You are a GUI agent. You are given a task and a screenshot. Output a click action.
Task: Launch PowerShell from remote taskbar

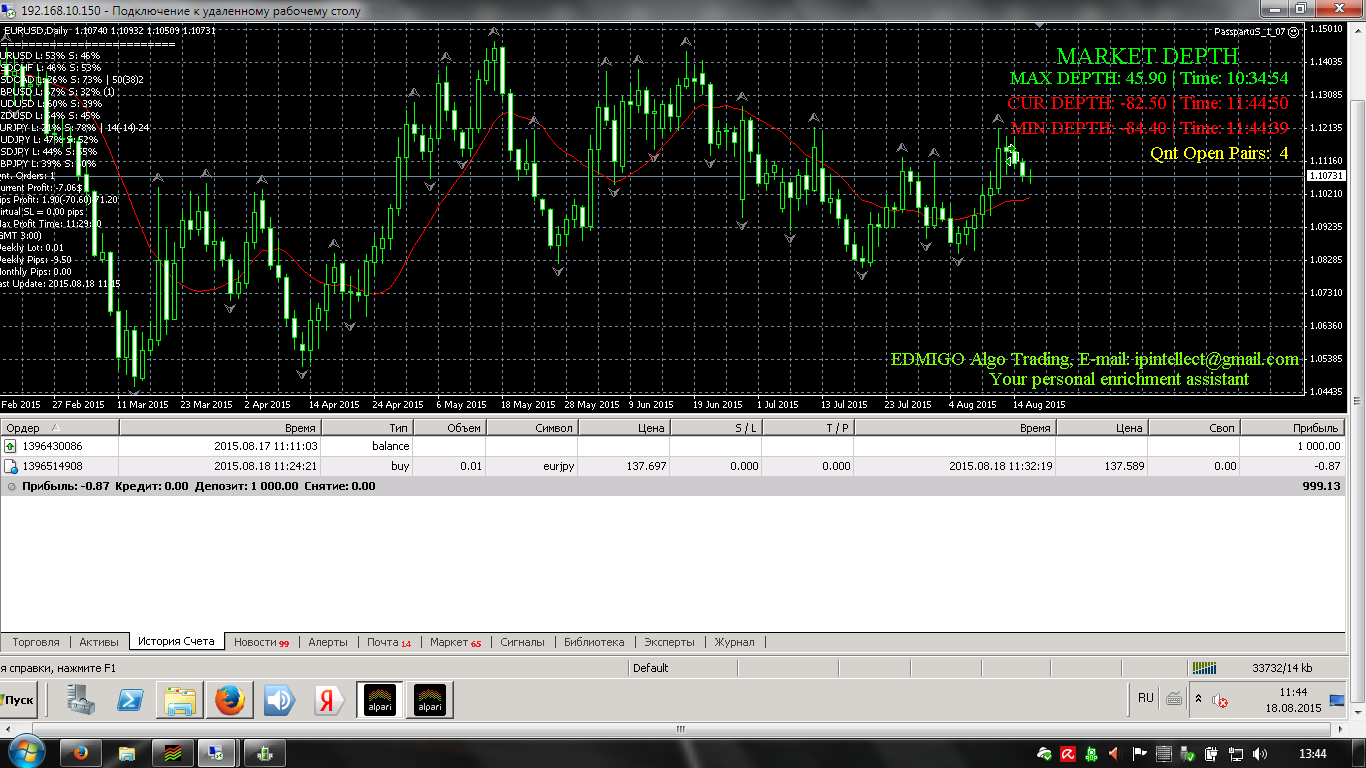(131, 700)
